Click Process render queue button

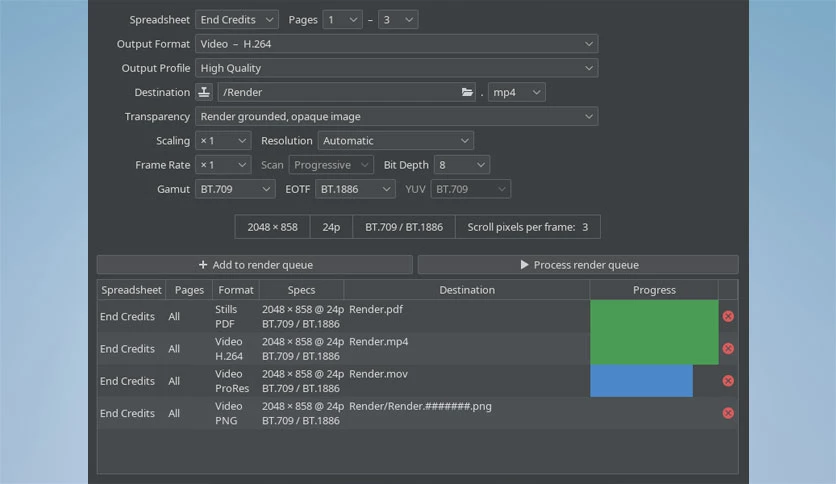click(578, 265)
